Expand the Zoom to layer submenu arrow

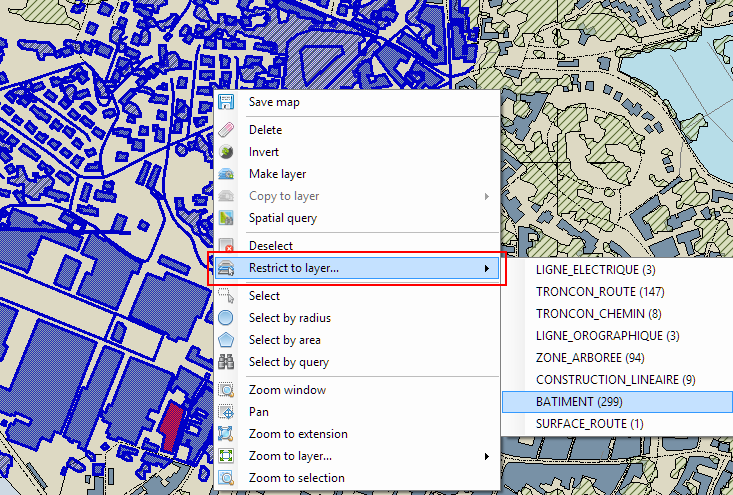coord(487,456)
